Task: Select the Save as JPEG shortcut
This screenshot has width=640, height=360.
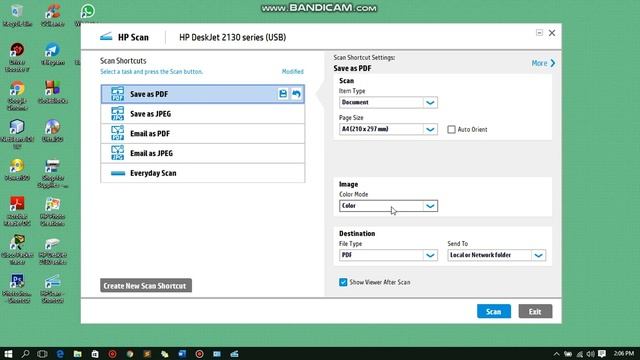Action: [x=202, y=114]
